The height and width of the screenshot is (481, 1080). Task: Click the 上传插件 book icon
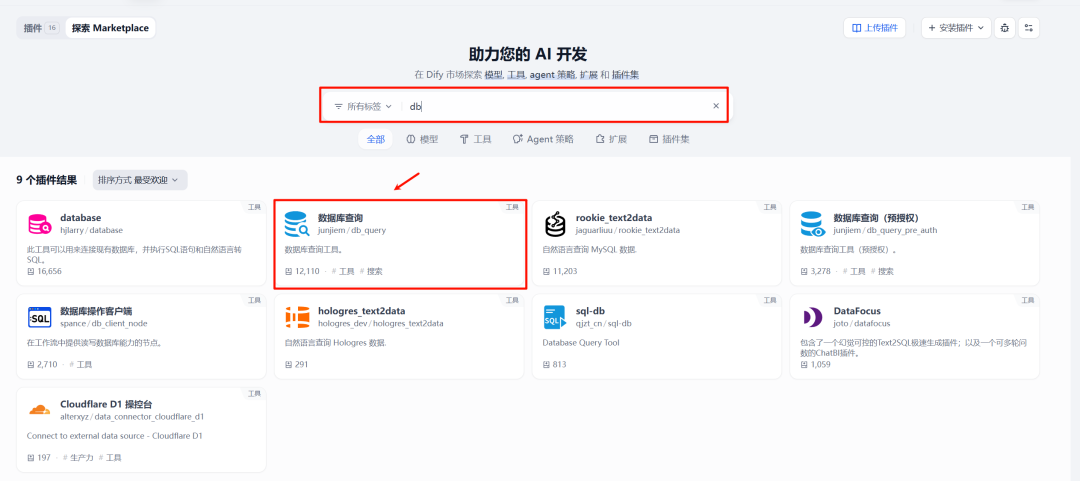(x=856, y=28)
